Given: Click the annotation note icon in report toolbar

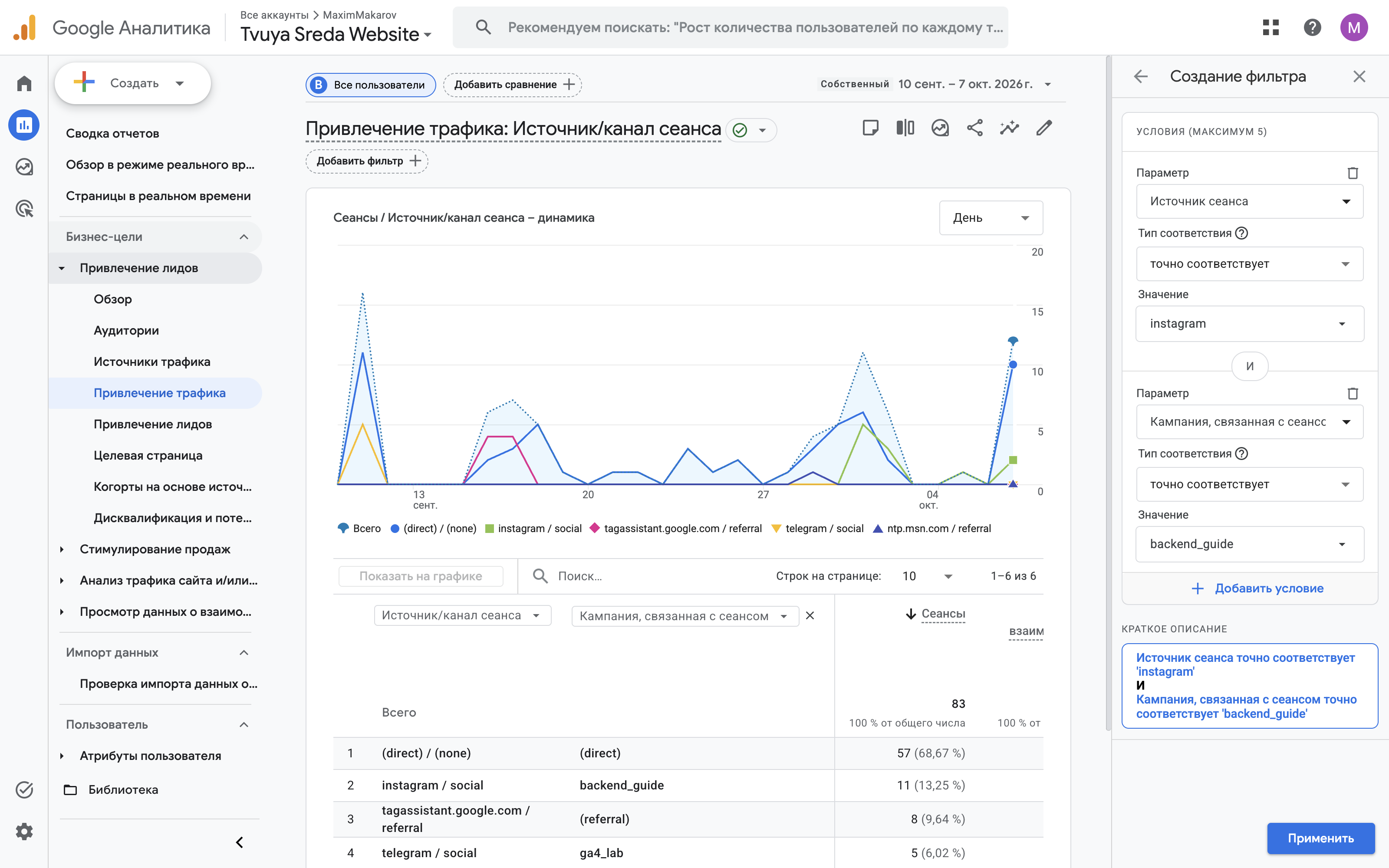Looking at the screenshot, I should [871, 128].
